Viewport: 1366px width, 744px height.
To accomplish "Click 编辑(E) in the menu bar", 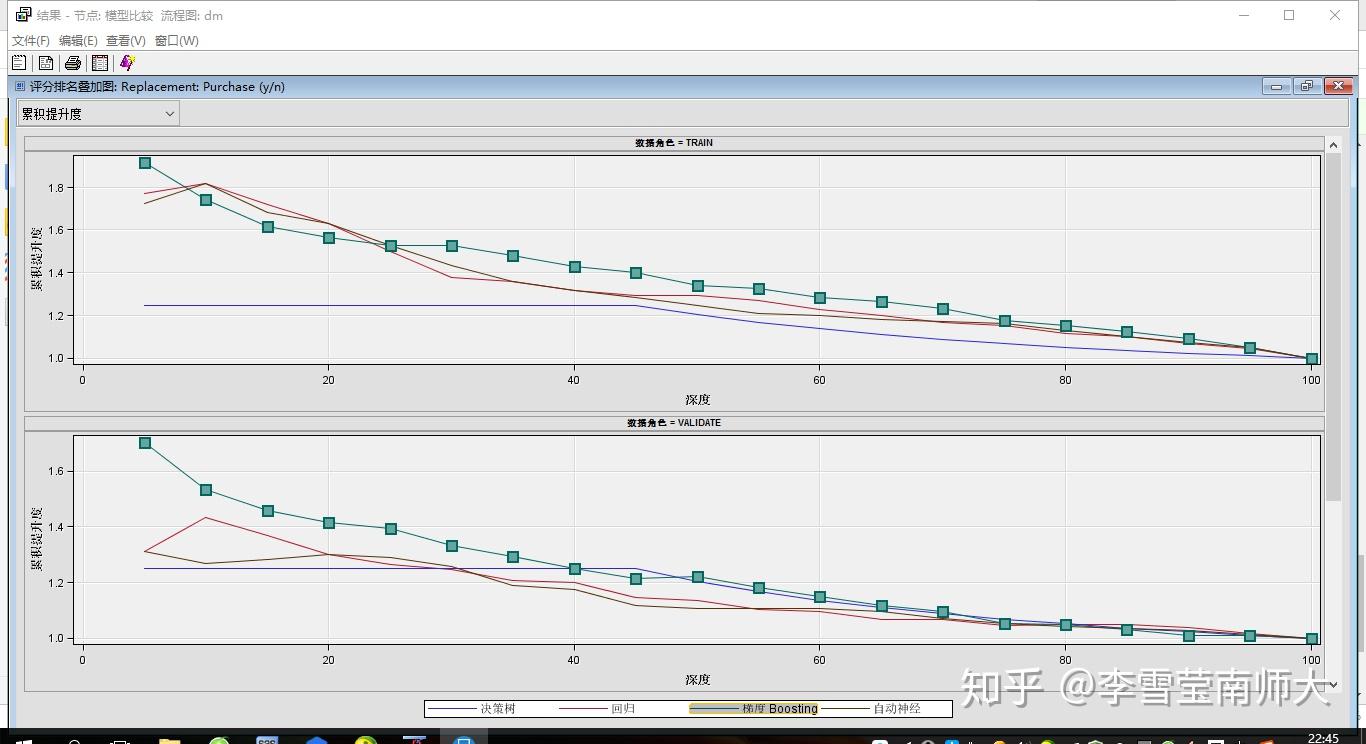I will [x=77, y=40].
